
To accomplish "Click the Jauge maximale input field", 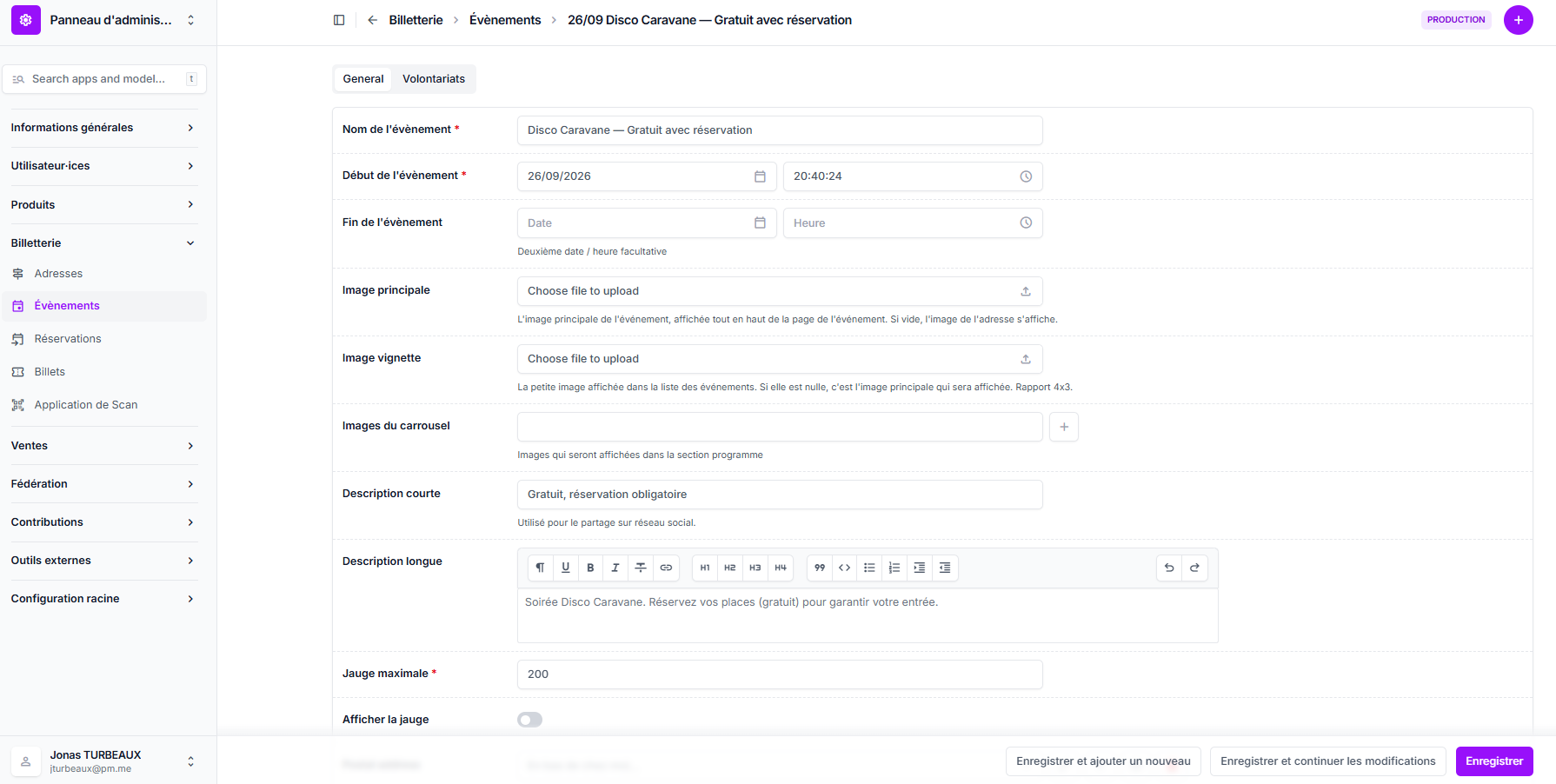I will pos(779,674).
